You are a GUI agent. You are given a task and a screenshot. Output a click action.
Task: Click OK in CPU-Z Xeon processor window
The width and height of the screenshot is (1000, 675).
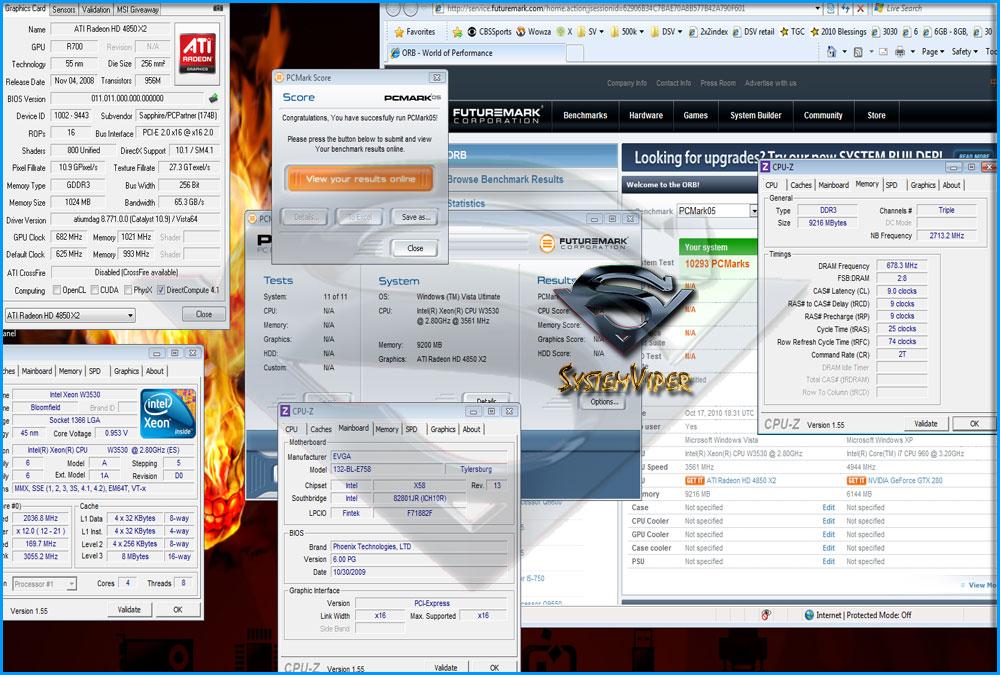click(x=178, y=610)
